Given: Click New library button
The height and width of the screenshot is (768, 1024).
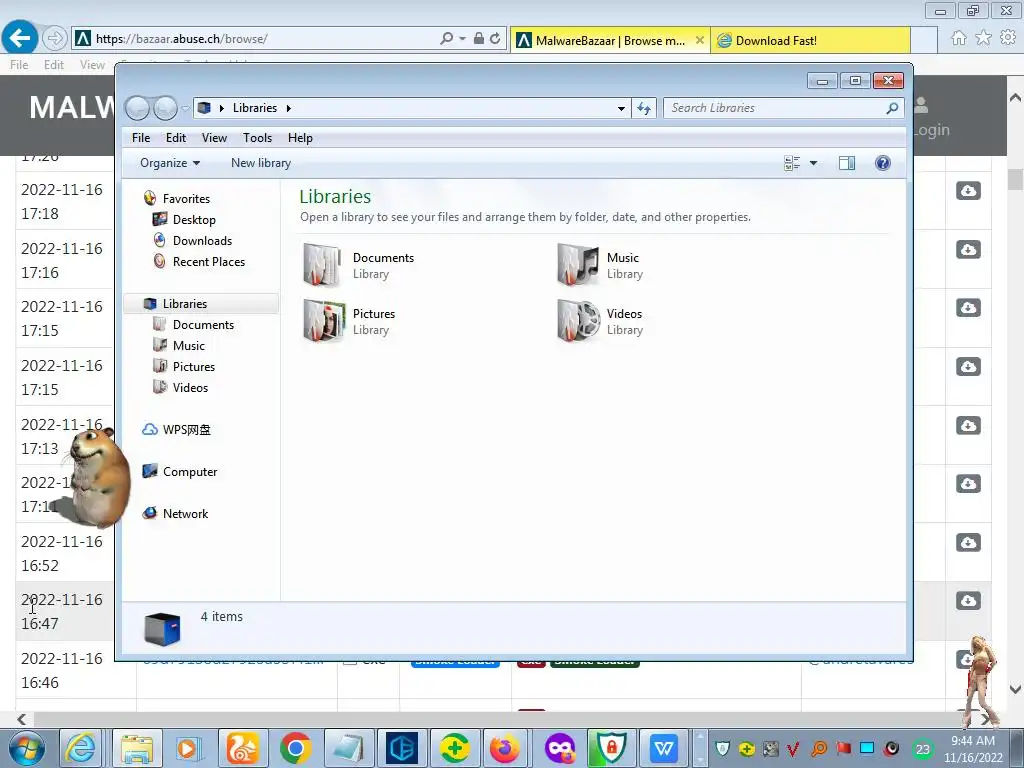Looking at the screenshot, I should point(261,163).
